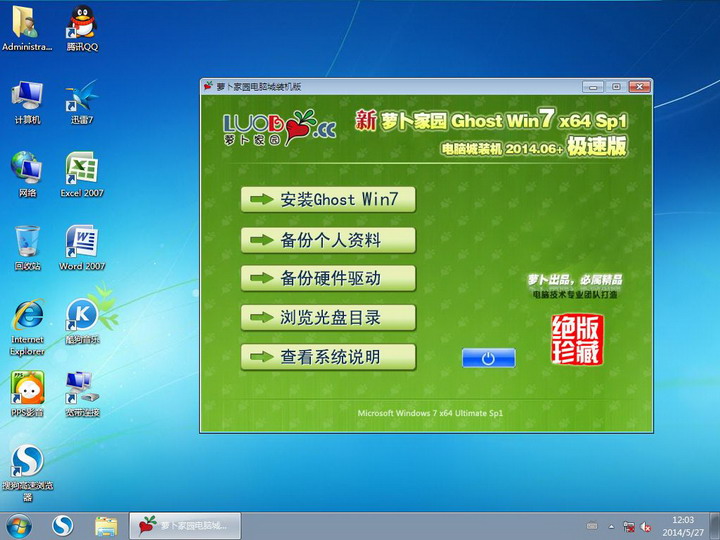Launch Internet Explorer from the desktop

(x=27, y=316)
